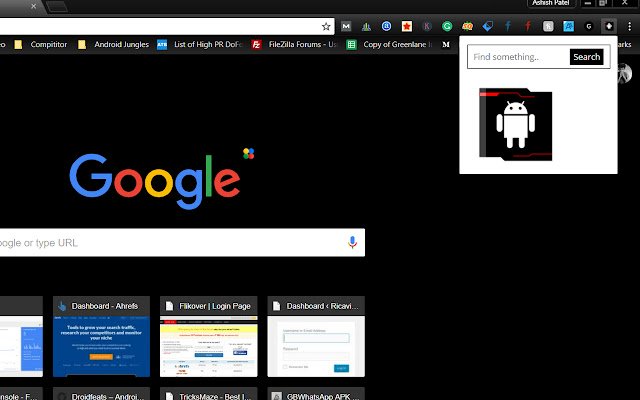The image size is (640, 400).
Task: Open the gray M extension icon
Action: [x=346, y=27]
